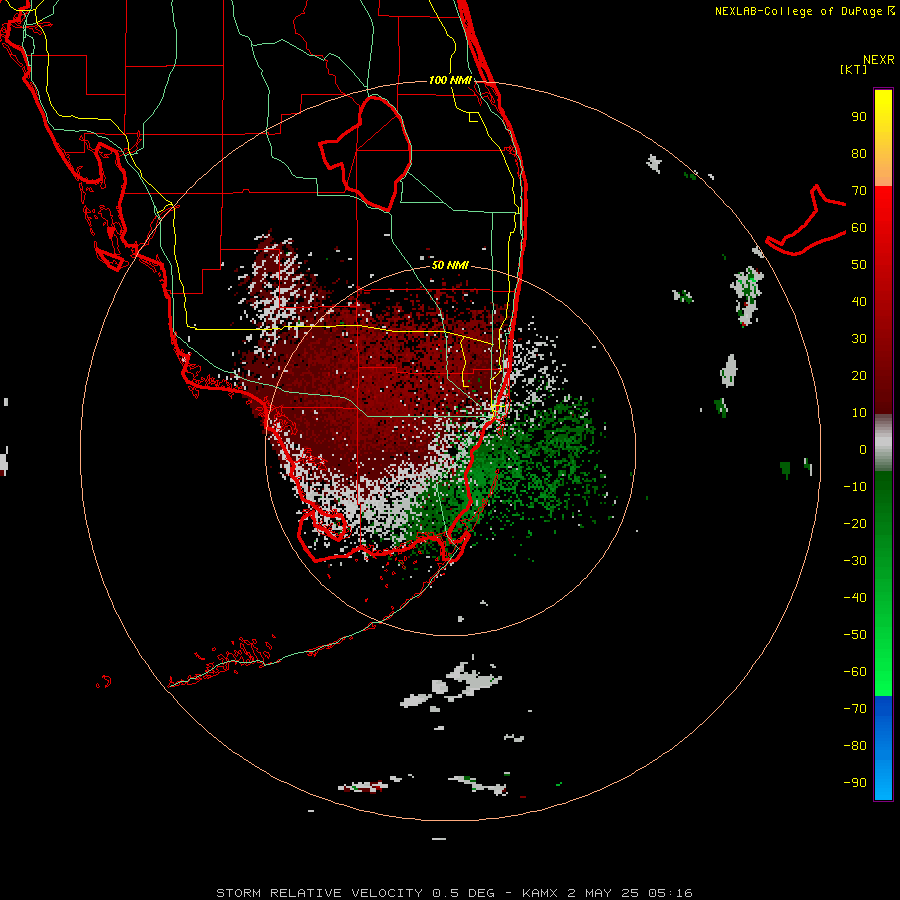
Task: Click the Storm Relative Velocity footer caption
Action: click(x=454, y=893)
